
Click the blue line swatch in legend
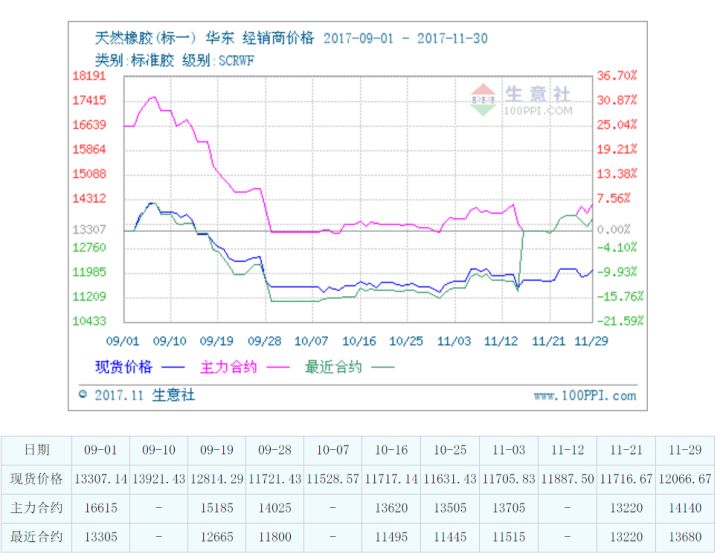pyautogui.click(x=172, y=367)
